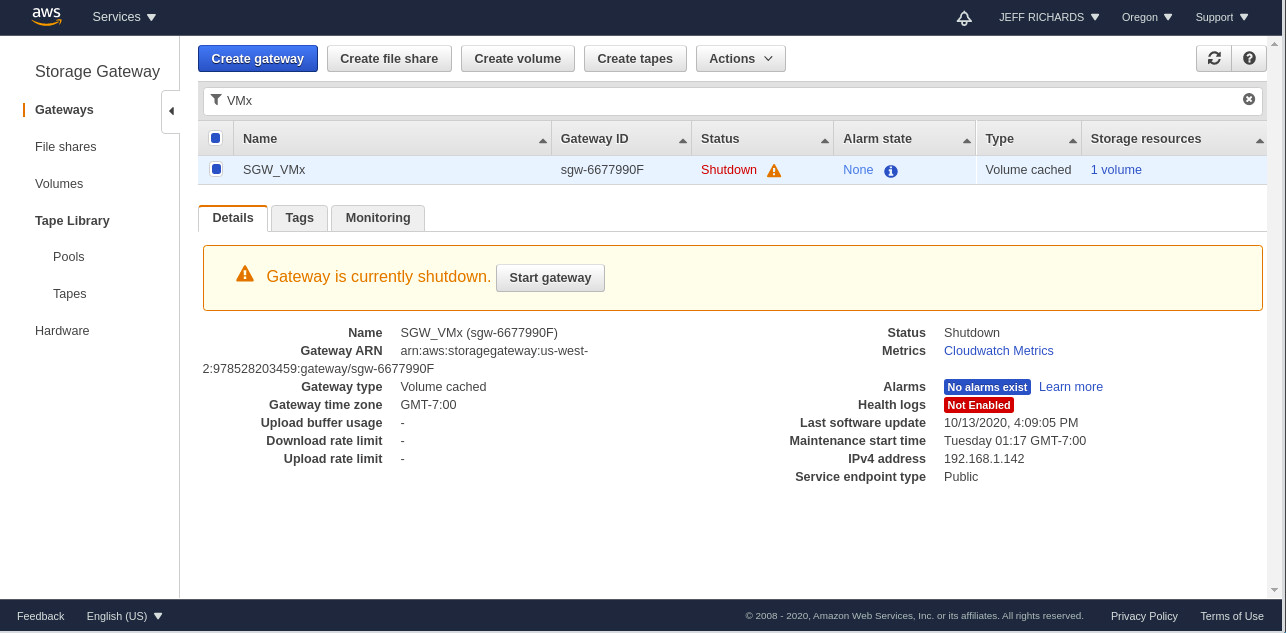Open the English (US) language dropdown
The image size is (1286, 633).
coord(124,616)
